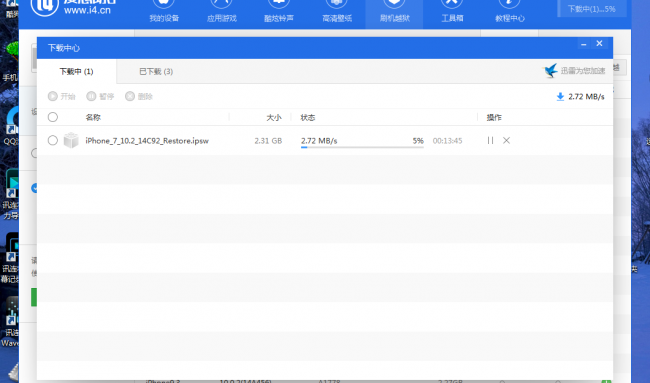The image size is (650, 383).
Task: Open 工具箱 section
Action: click(452, 12)
